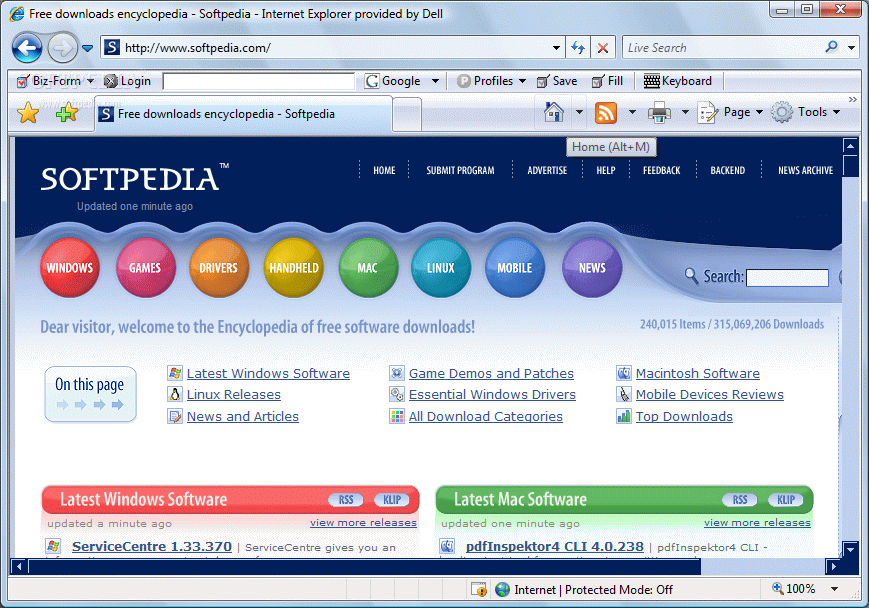Focus the address bar URL field
Viewport: 869px width, 608px height.
333,48
